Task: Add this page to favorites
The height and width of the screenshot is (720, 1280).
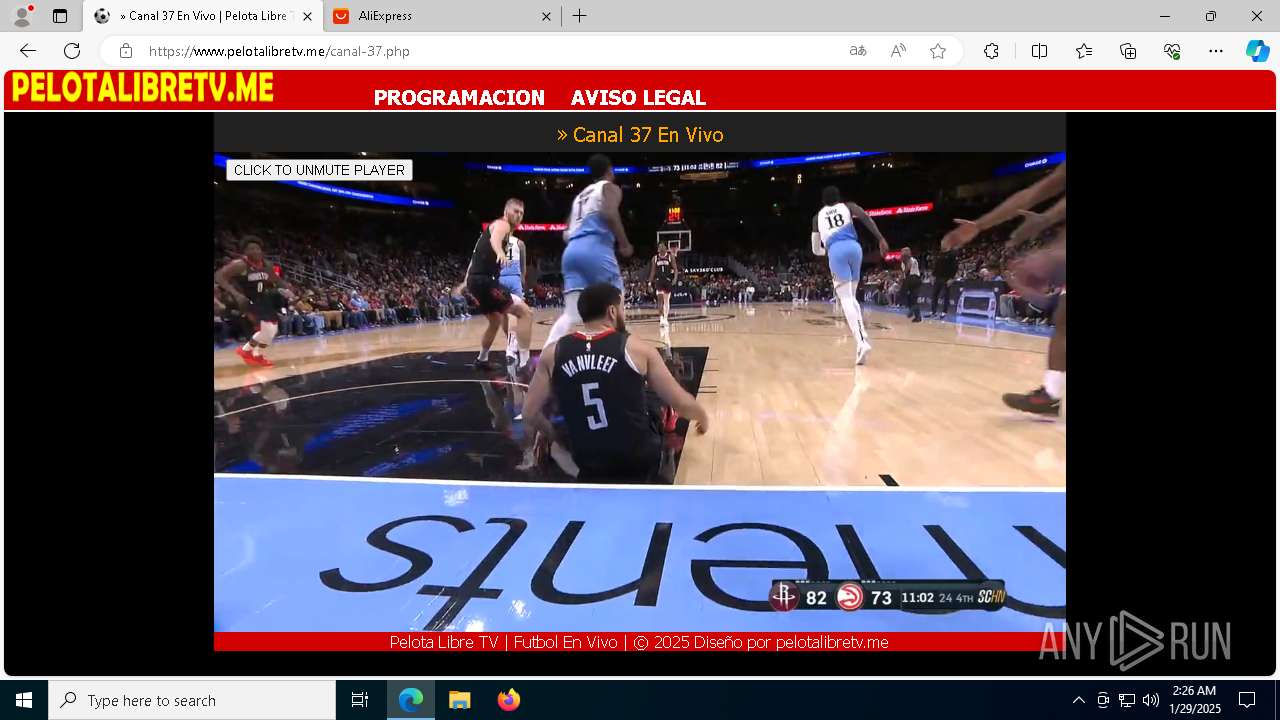Action: [x=938, y=51]
